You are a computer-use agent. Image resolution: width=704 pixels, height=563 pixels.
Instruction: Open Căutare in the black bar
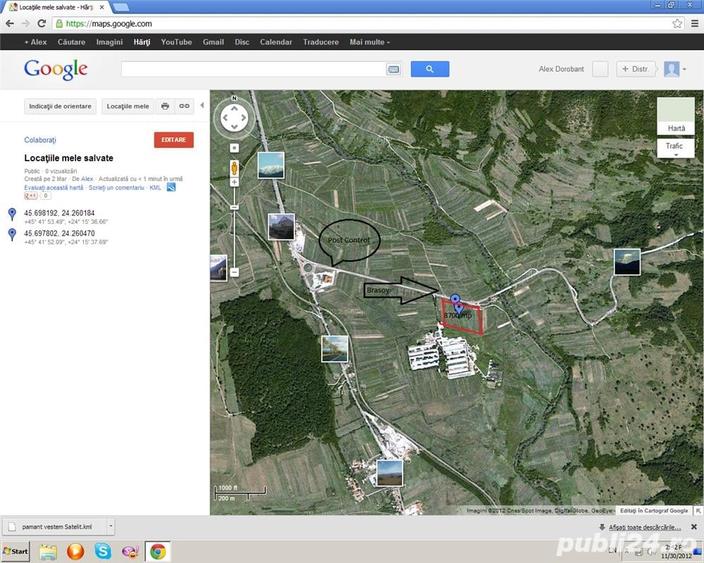tap(71, 42)
